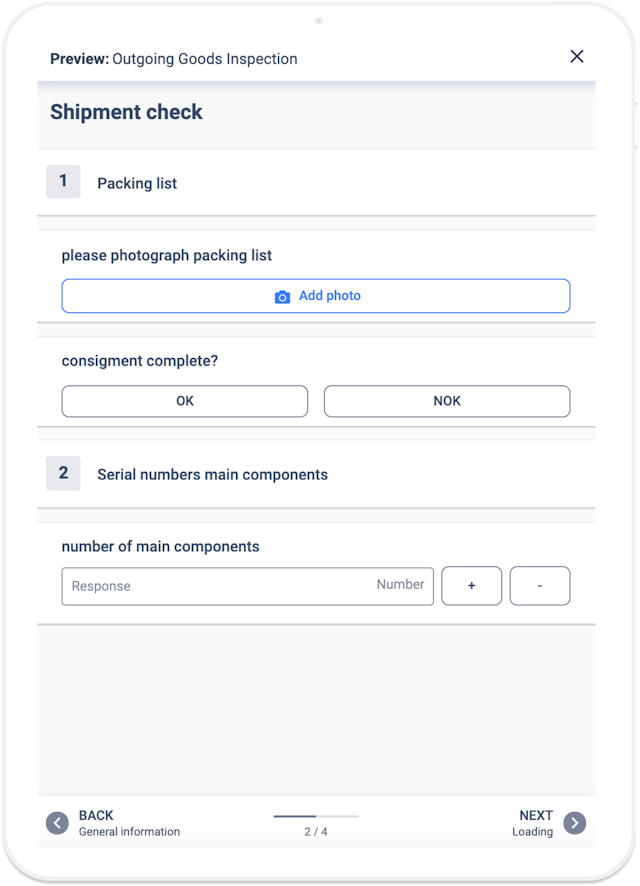Screen dimensions: 640x886
Task: Select the step 2 number badge
Action: click(x=63, y=473)
